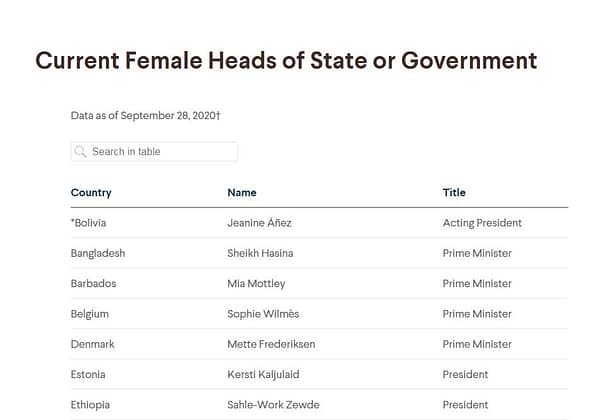Click the Sophie Wilmès name

pyautogui.click(x=264, y=314)
